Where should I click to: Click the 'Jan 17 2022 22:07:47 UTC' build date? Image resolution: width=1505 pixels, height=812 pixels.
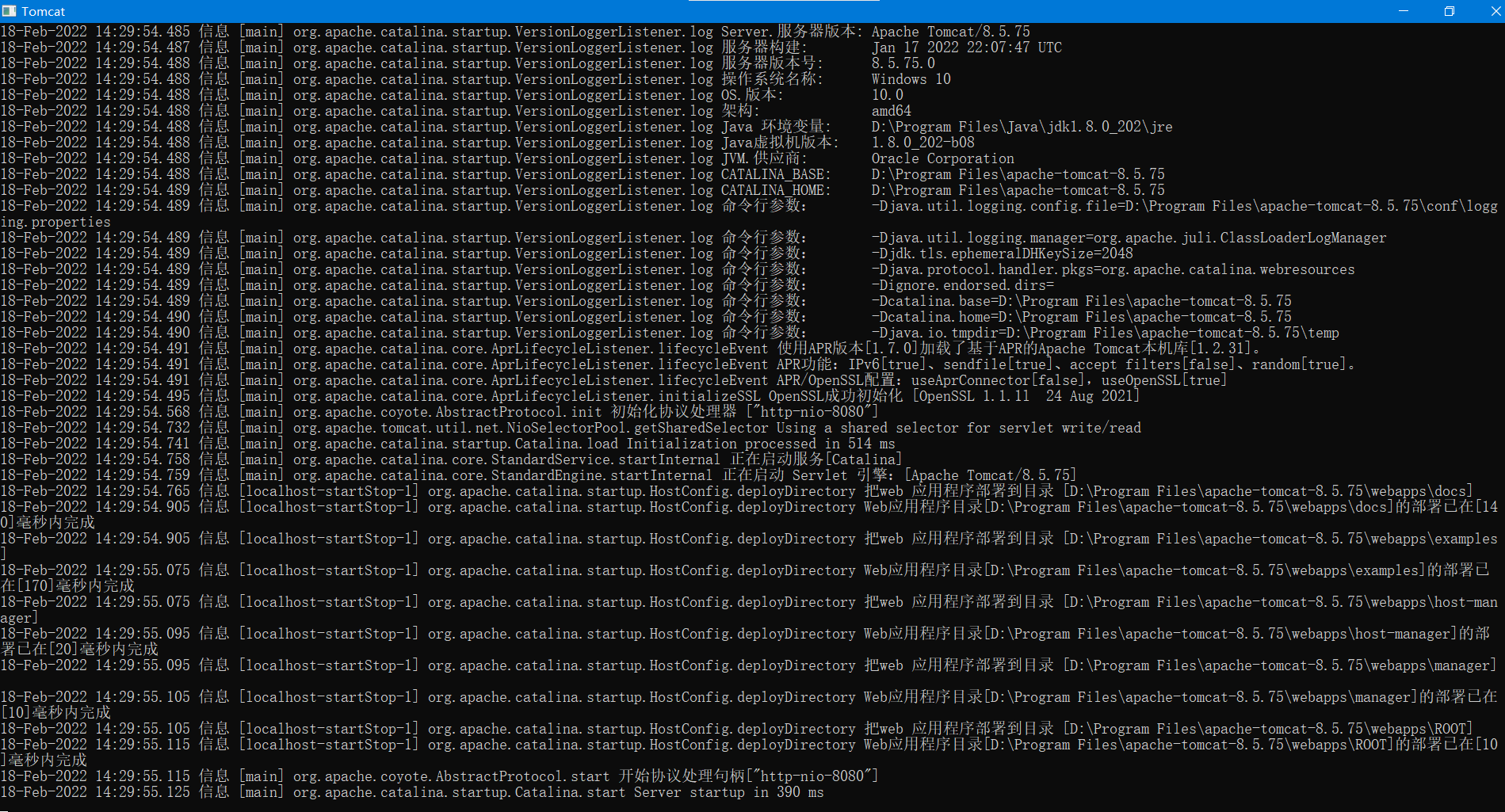pos(967,48)
